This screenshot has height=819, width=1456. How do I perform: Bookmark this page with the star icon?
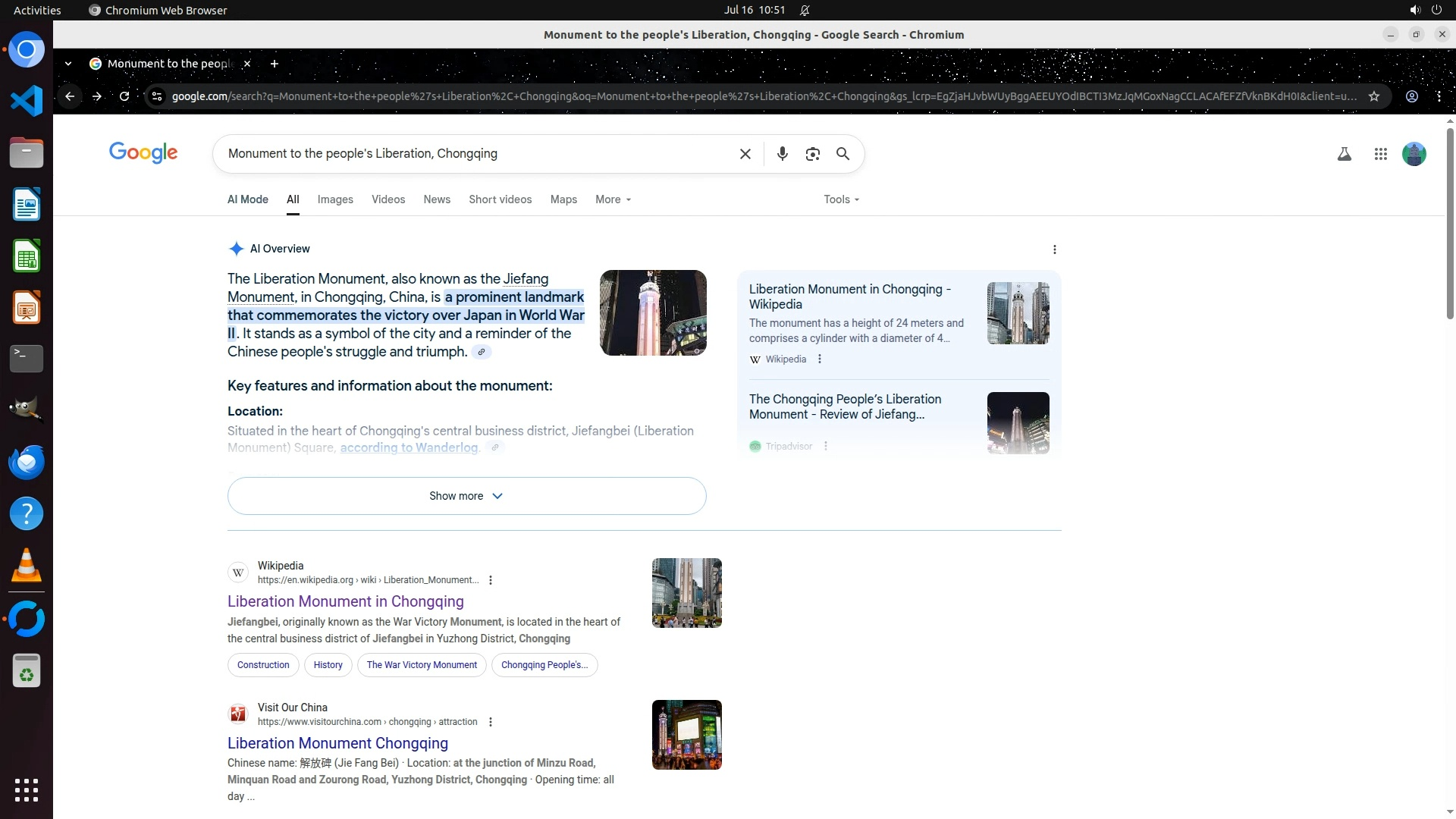pos(1373,96)
